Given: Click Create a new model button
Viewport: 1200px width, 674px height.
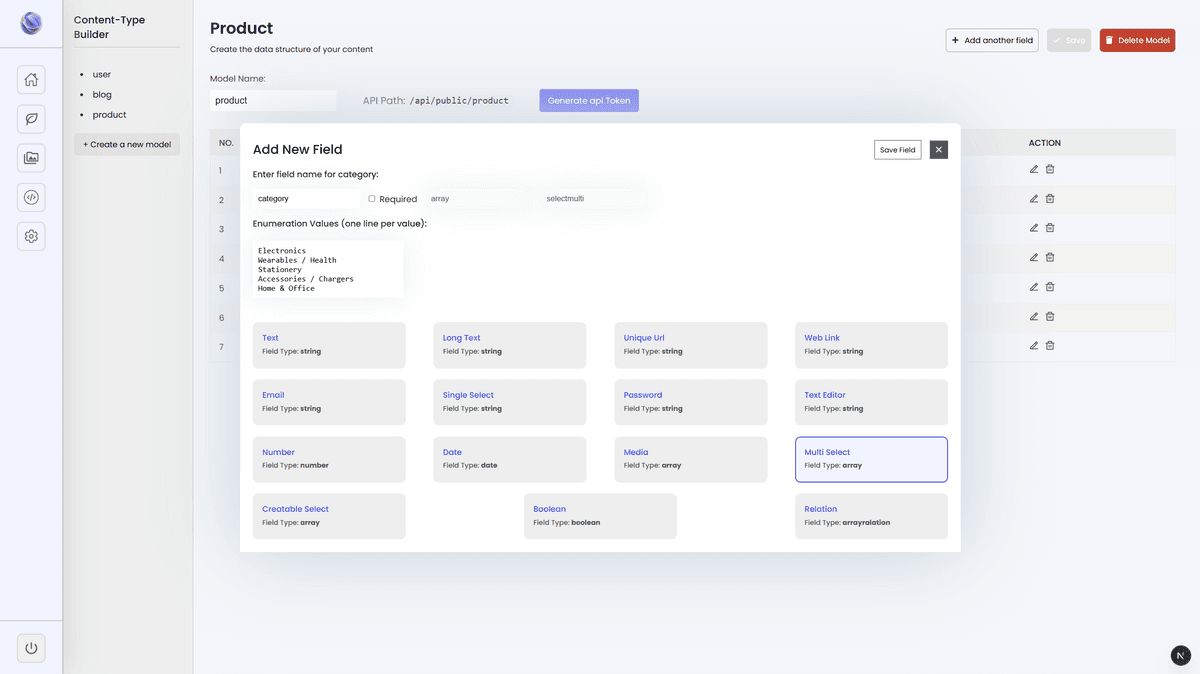Looking at the screenshot, I should tap(127, 144).
